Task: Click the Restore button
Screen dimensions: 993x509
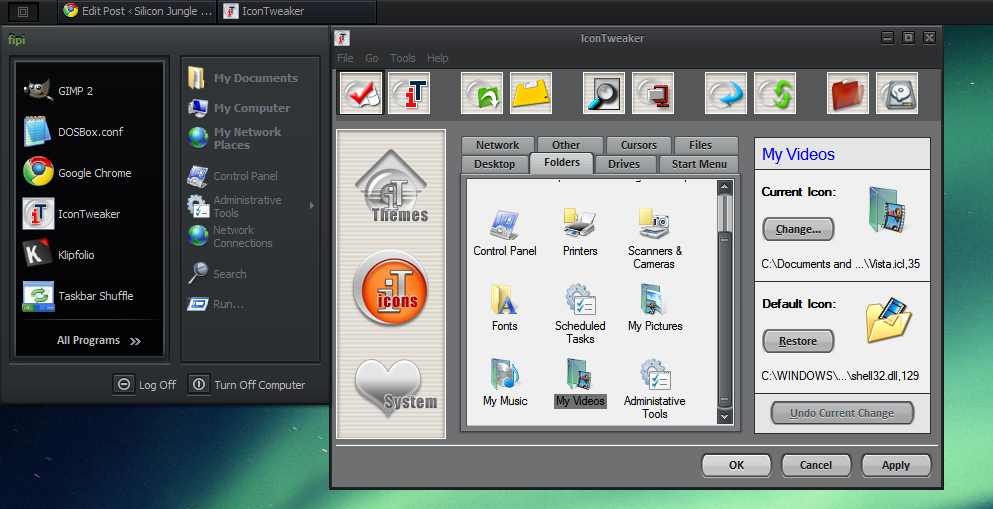Action: click(x=798, y=341)
